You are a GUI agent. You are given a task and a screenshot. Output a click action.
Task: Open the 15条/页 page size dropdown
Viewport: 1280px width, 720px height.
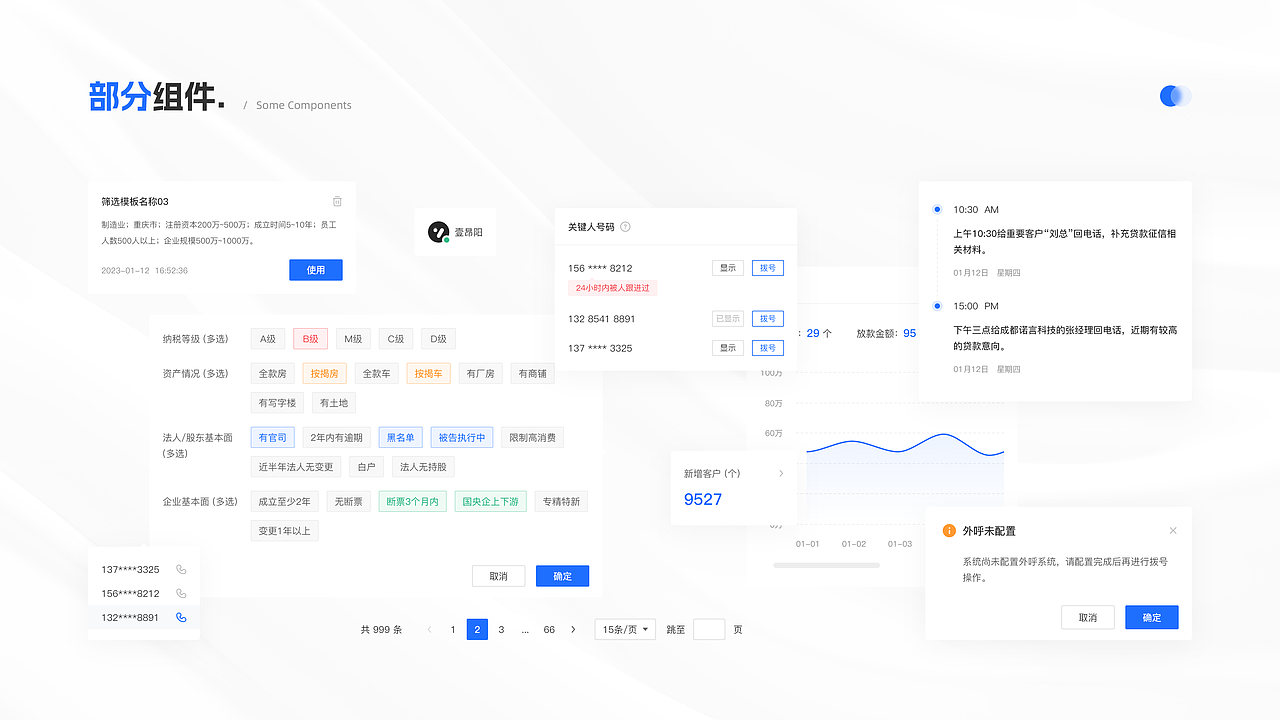(x=625, y=629)
